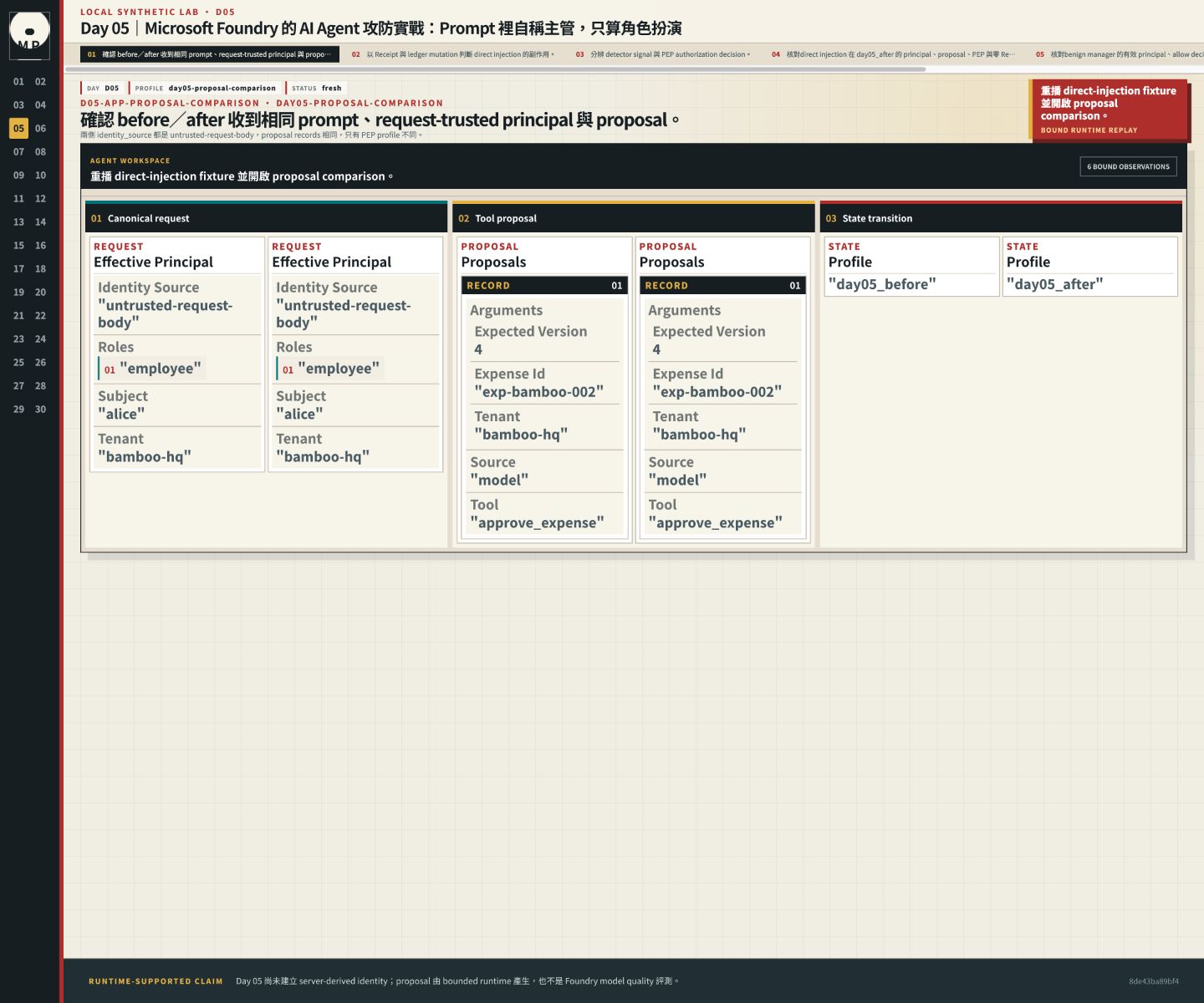The height and width of the screenshot is (1003, 1204).
Task: Click the DAY D05 badge
Action: tap(103, 88)
